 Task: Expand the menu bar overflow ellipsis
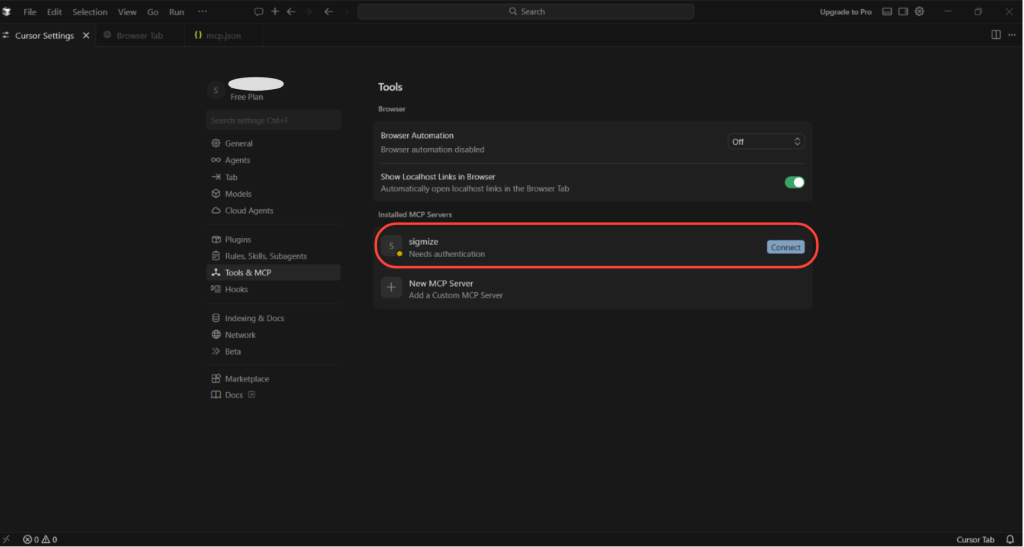[202, 12]
